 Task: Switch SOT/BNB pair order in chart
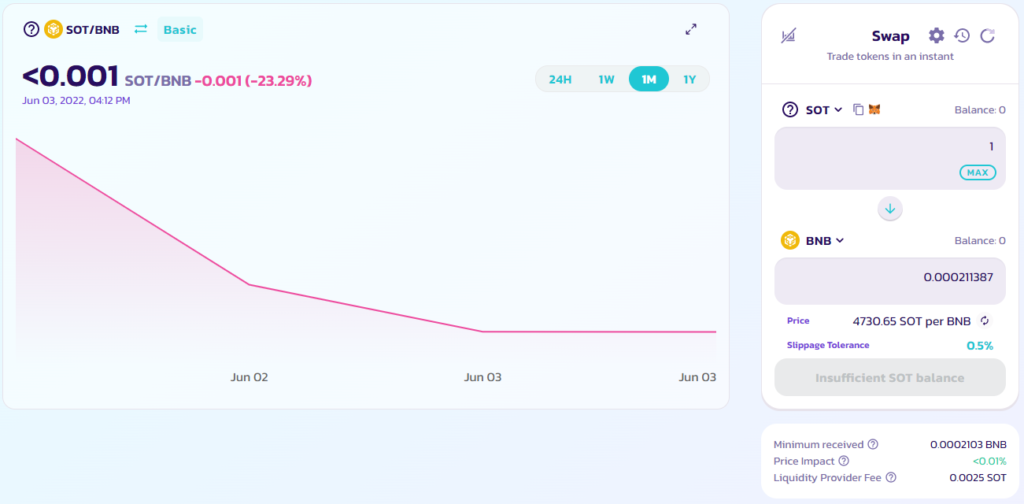pos(141,29)
